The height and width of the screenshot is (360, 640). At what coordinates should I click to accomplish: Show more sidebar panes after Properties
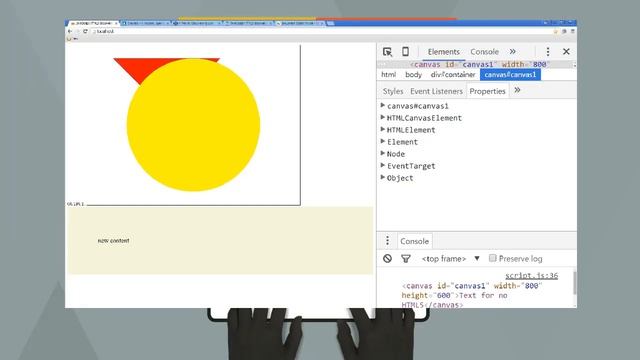coord(517,90)
